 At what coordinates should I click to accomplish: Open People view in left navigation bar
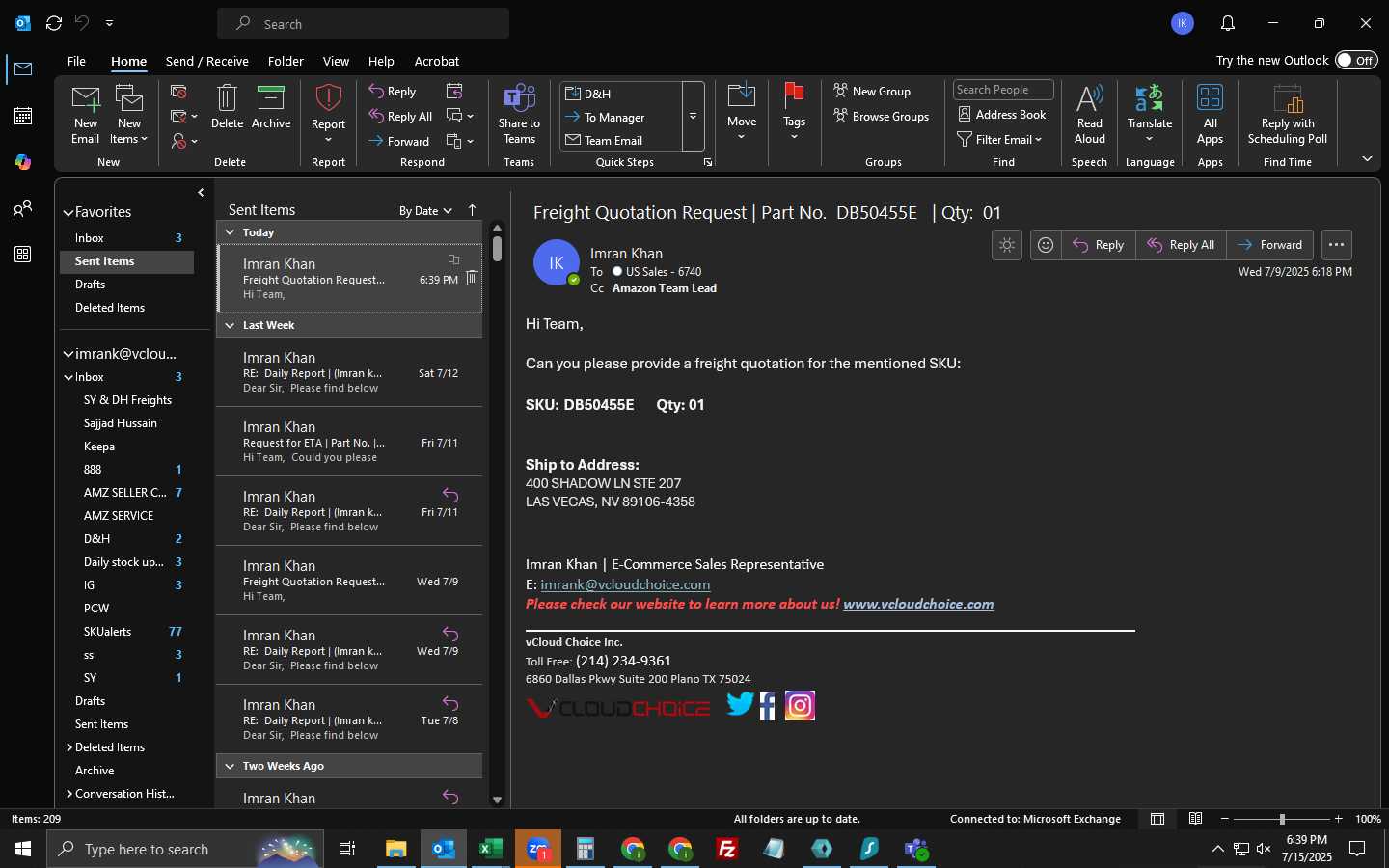tap(23, 208)
